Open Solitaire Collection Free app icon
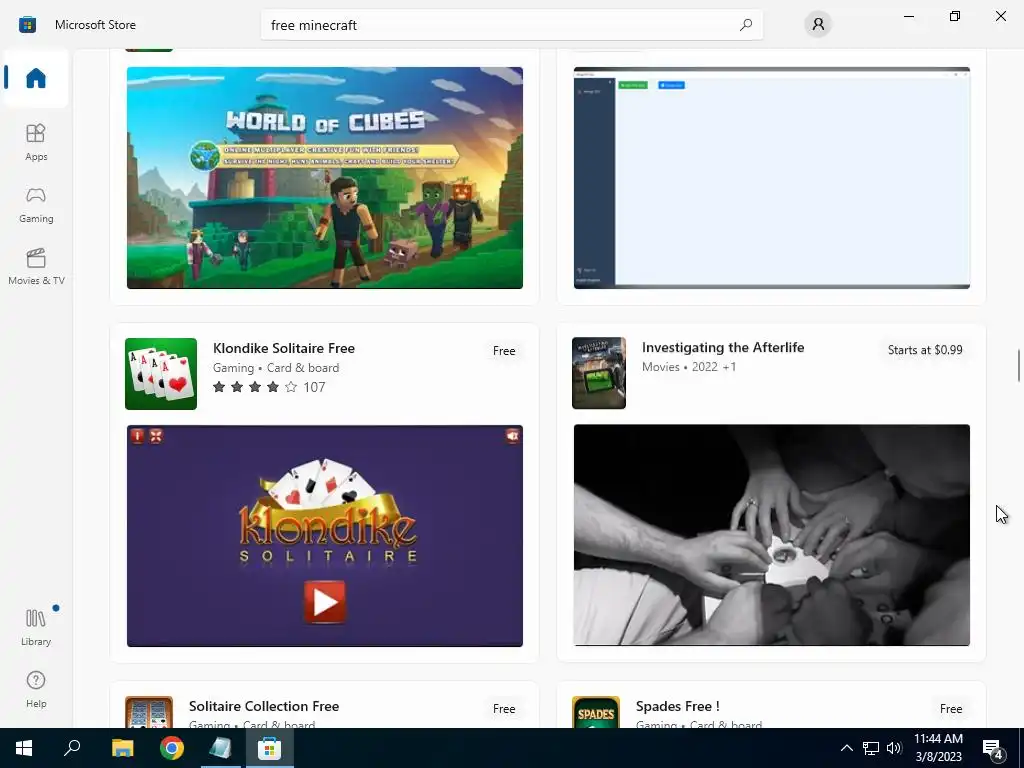This screenshot has height=768, width=1024. pos(149,712)
